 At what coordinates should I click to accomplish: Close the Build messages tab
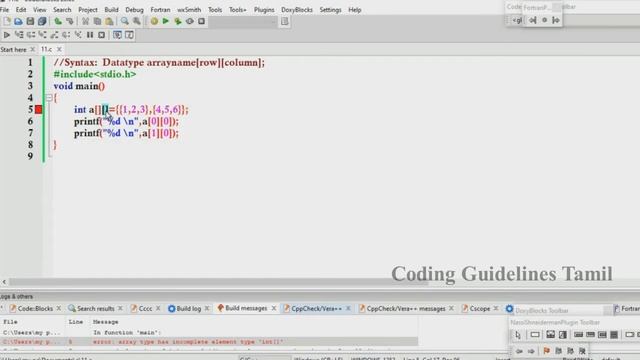pos(274,308)
